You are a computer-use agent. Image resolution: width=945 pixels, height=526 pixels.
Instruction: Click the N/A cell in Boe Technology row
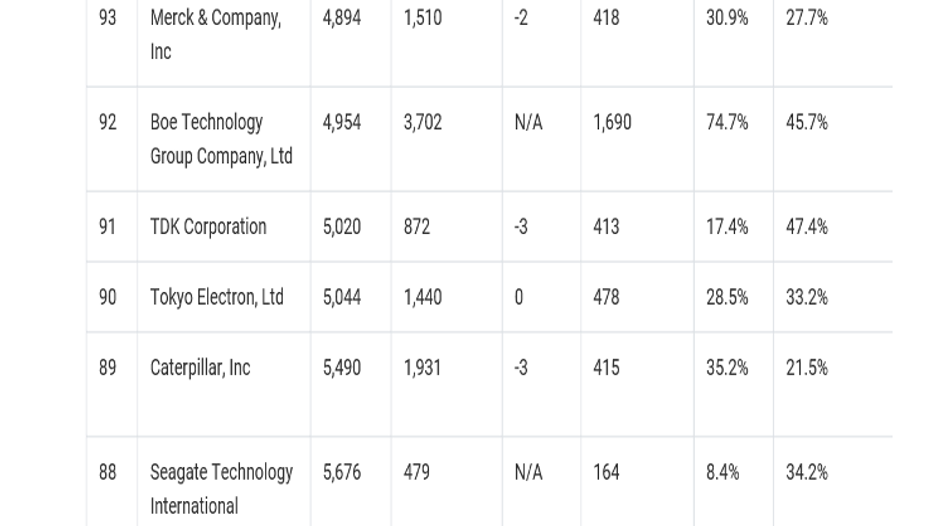click(x=528, y=122)
